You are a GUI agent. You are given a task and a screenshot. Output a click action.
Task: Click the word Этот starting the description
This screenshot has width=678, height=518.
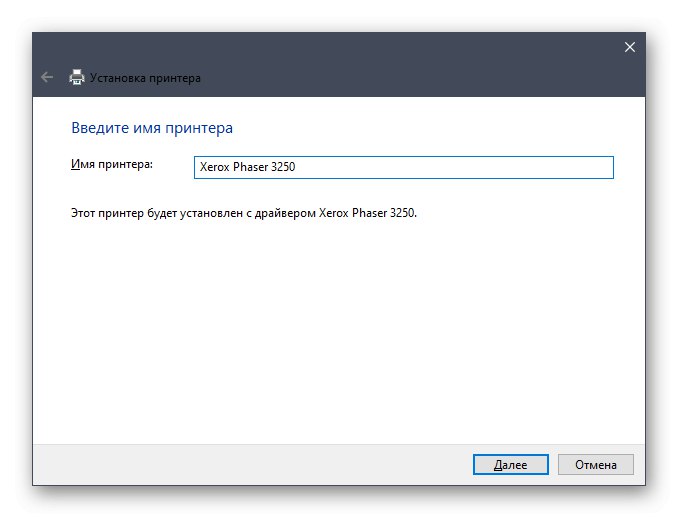coord(84,213)
